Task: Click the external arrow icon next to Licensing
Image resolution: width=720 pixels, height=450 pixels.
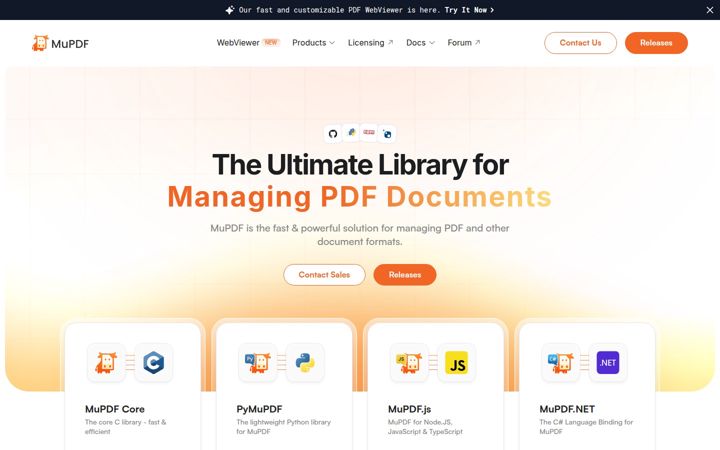Action: coord(390,42)
